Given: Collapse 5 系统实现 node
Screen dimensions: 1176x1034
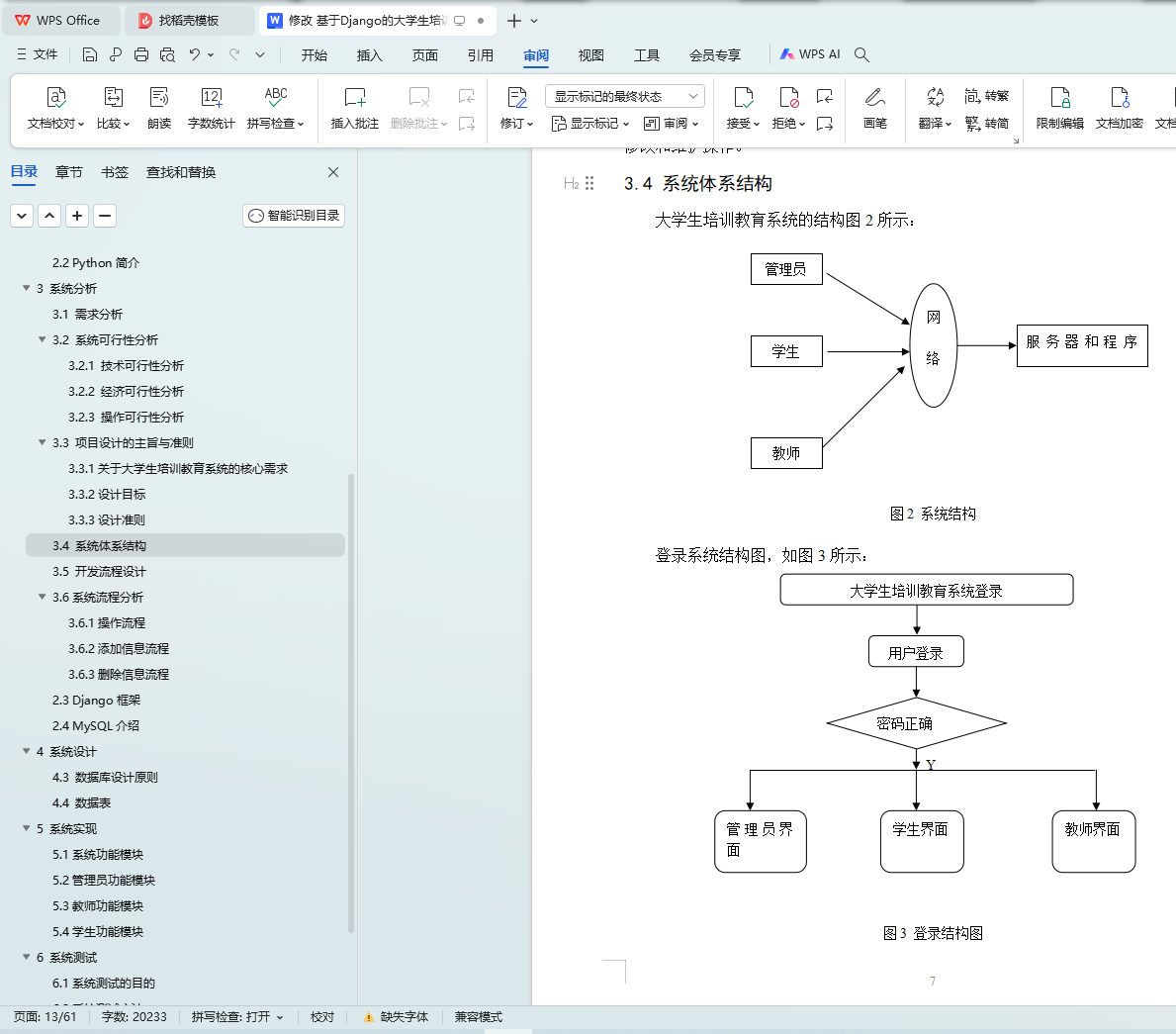Looking at the screenshot, I should (x=27, y=828).
